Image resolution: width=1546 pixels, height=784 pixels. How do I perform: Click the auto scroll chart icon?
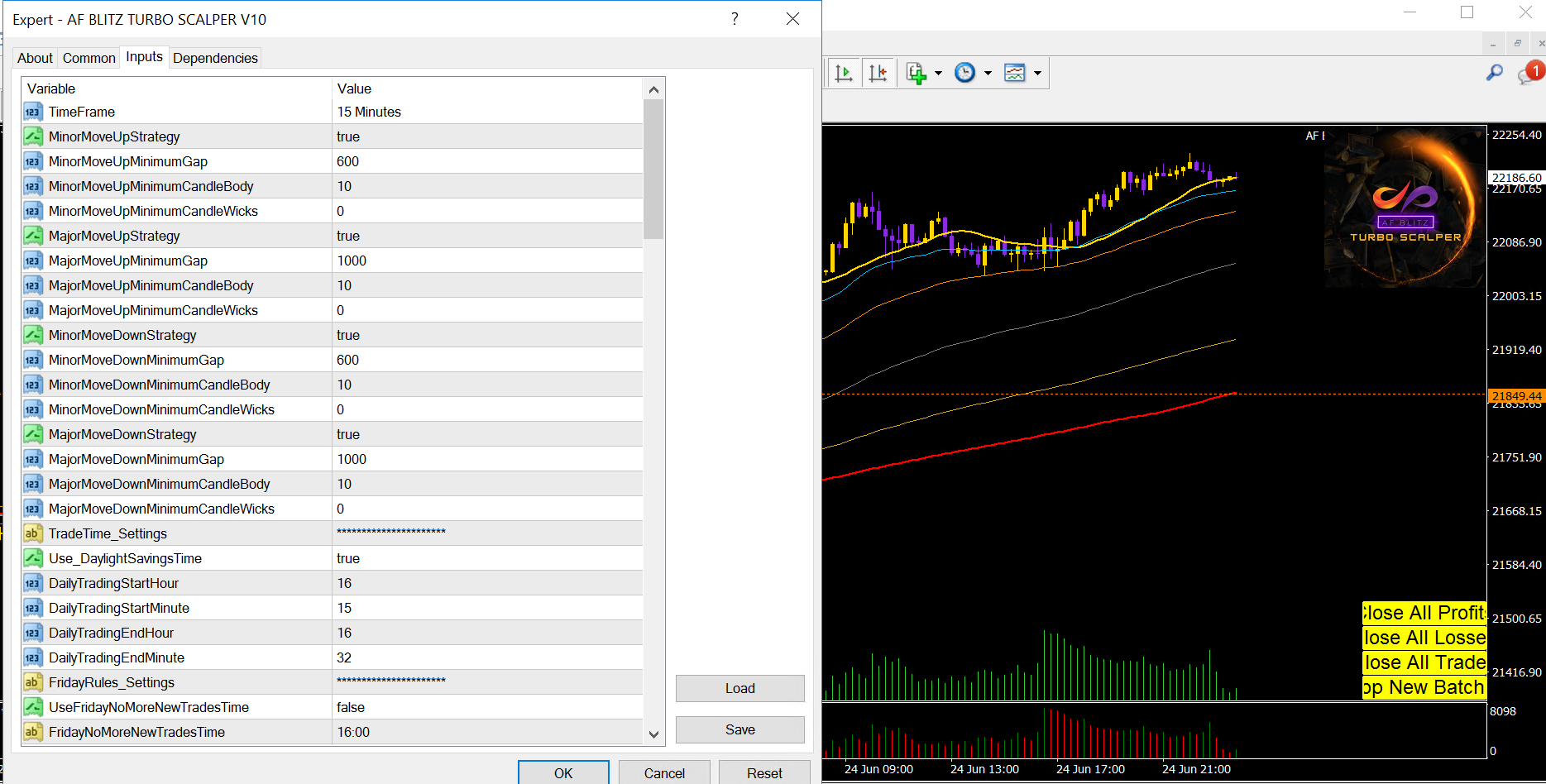[844, 73]
